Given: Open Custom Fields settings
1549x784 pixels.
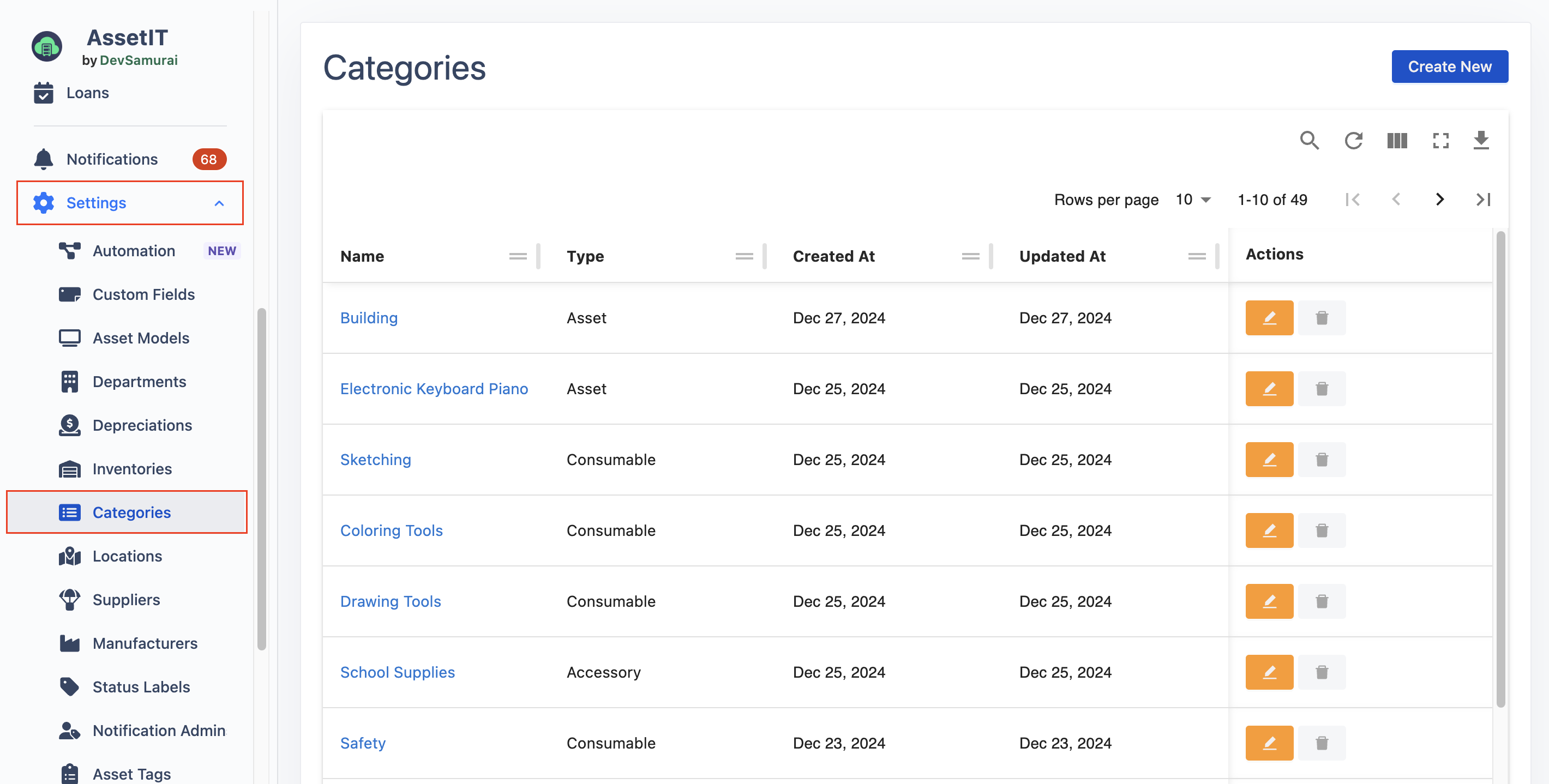Looking at the screenshot, I should point(143,294).
